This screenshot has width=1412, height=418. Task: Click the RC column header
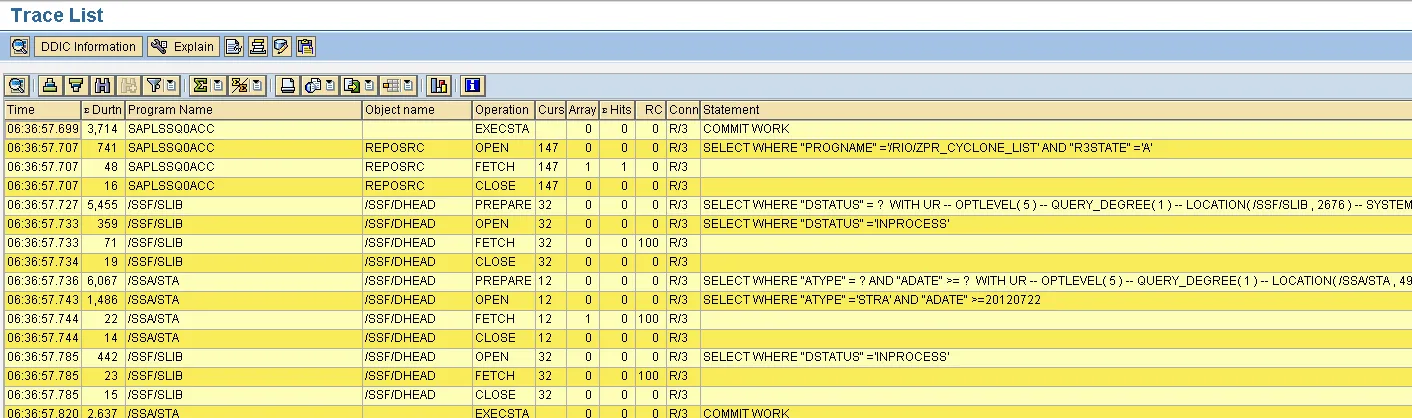(x=650, y=110)
